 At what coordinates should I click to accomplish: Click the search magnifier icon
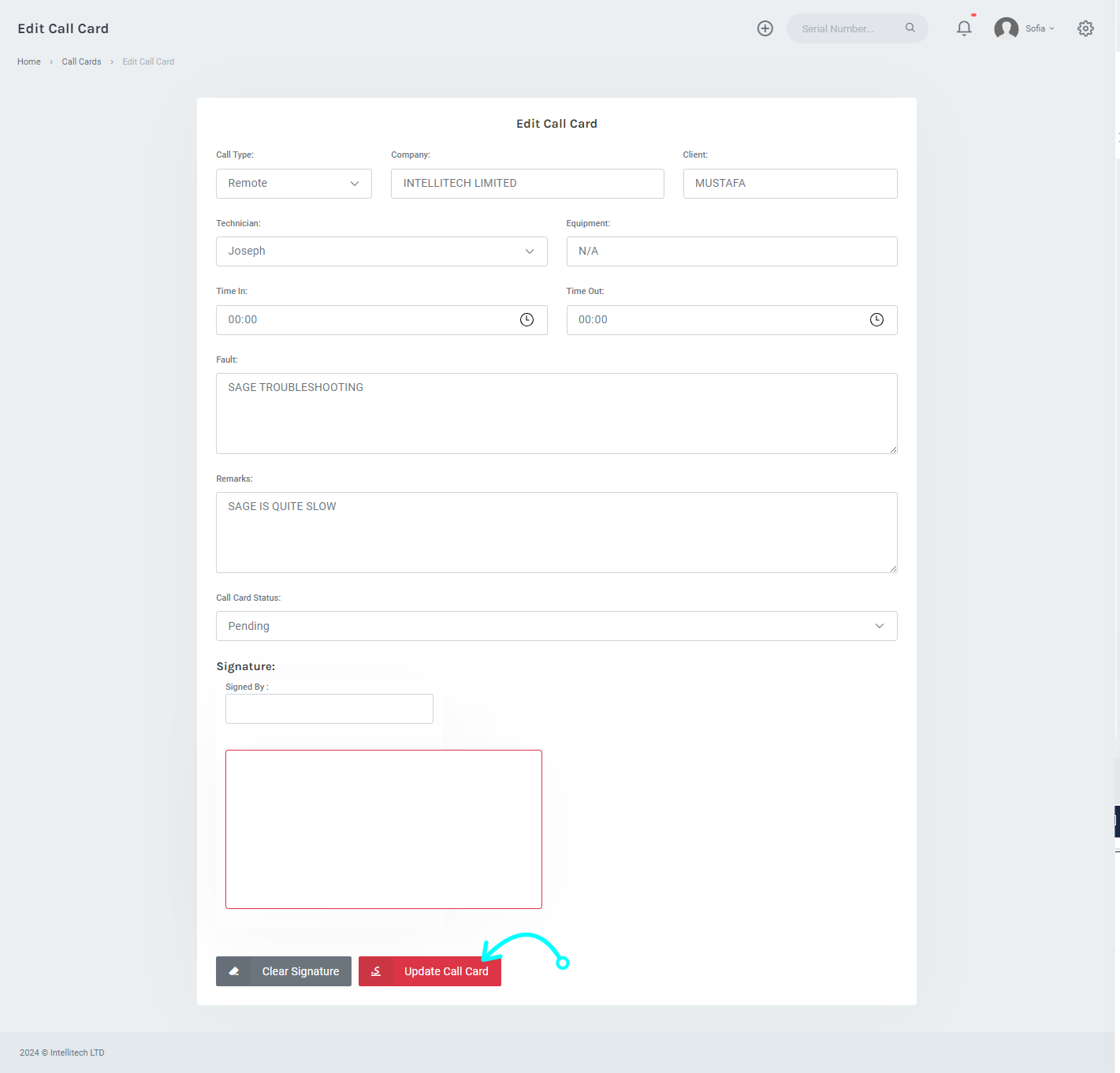click(910, 28)
